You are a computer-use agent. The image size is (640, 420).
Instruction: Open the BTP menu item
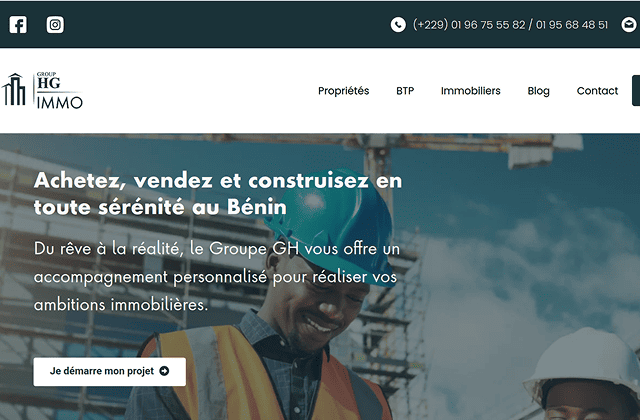click(405, 91)
